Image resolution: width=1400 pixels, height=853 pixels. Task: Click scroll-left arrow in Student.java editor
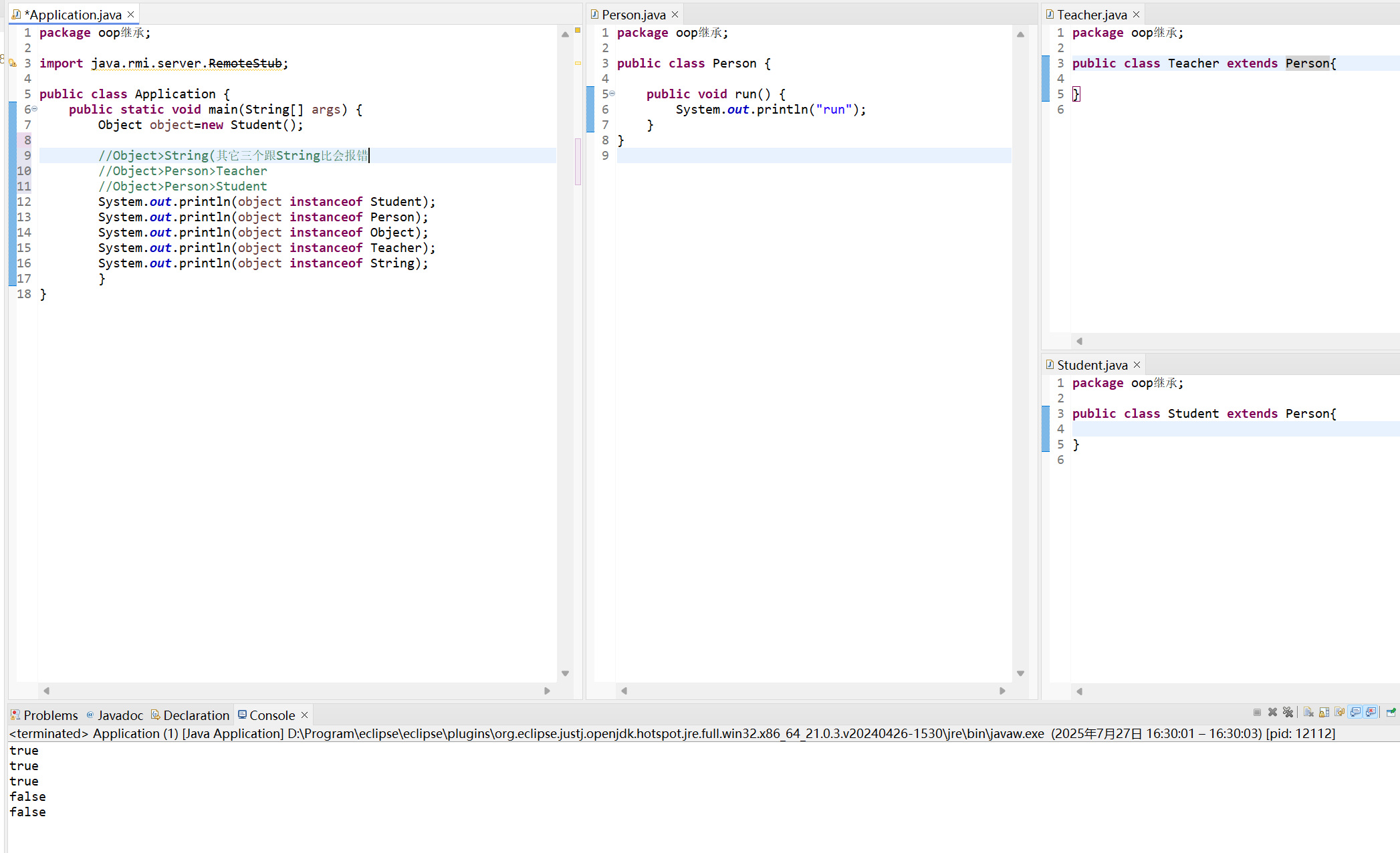click(1079, 691)
